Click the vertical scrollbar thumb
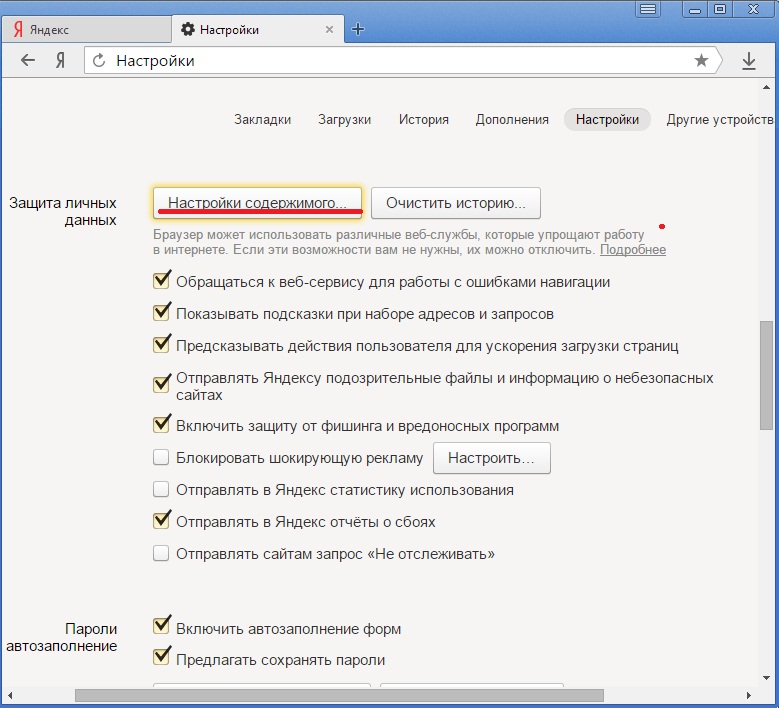This screenshot has height=708, width=779. coord(766,375)
